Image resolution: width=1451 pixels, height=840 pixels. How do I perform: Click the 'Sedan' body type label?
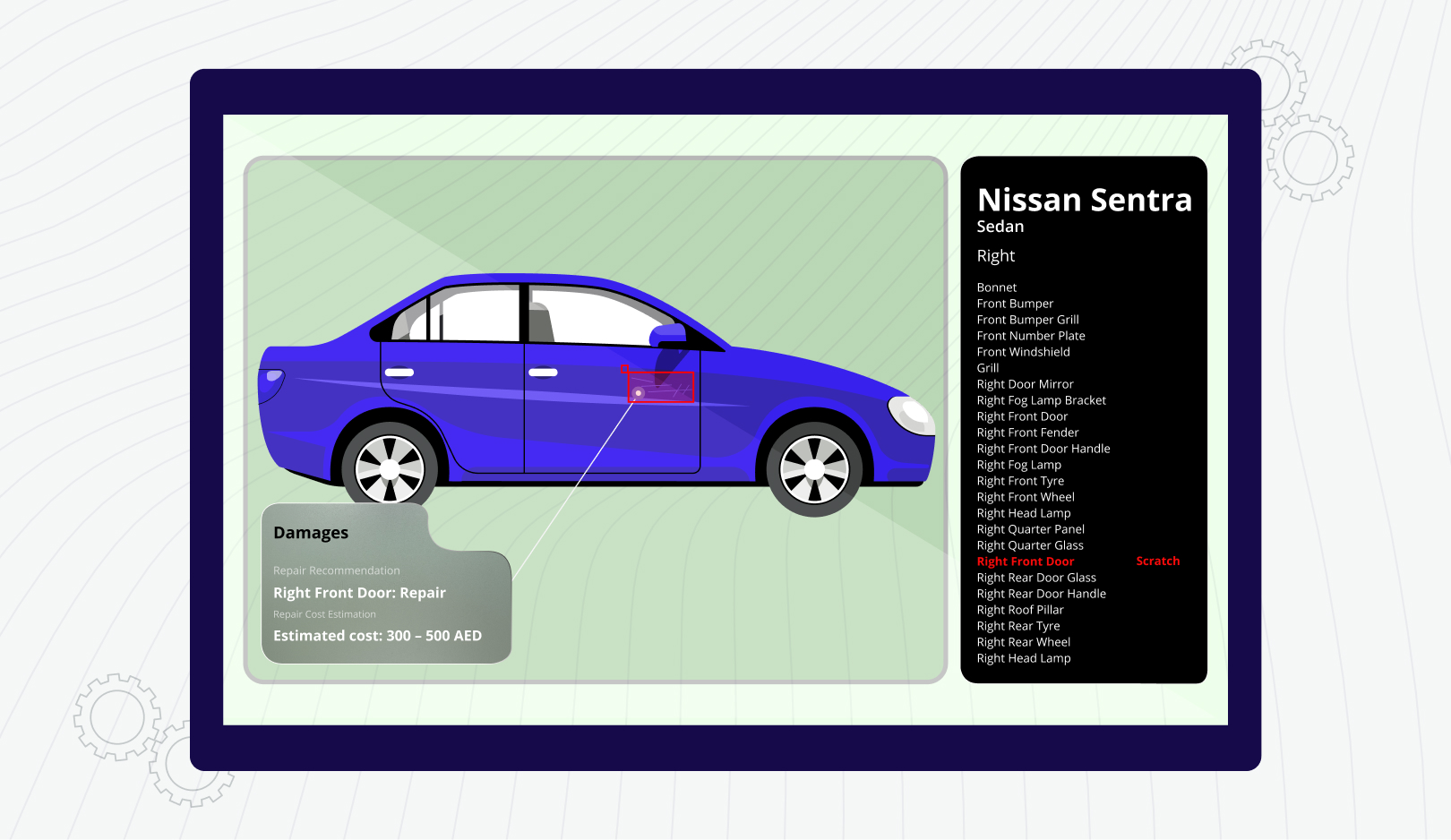point(1000,227)
